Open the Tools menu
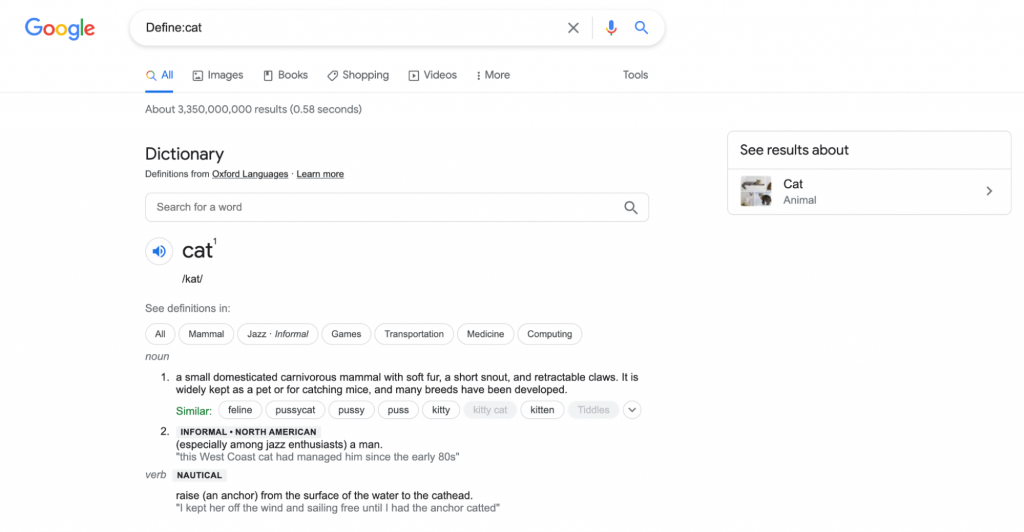Viewport: 1024px width, 532px height. coord(635,75)
